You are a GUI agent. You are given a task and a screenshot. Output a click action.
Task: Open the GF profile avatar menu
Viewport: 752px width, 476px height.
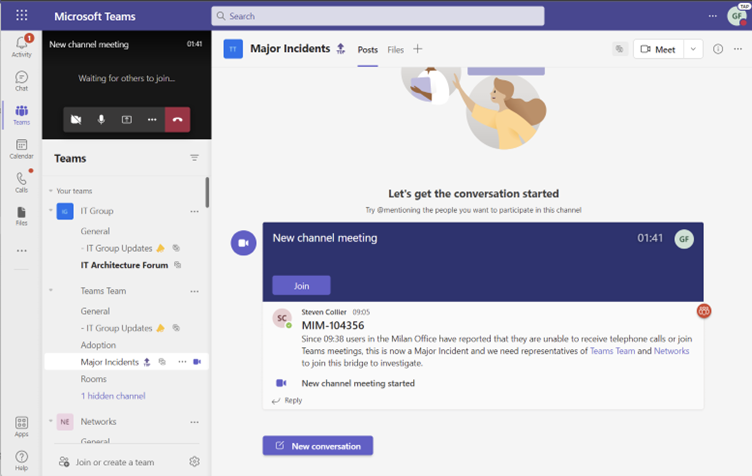(737, 16)
